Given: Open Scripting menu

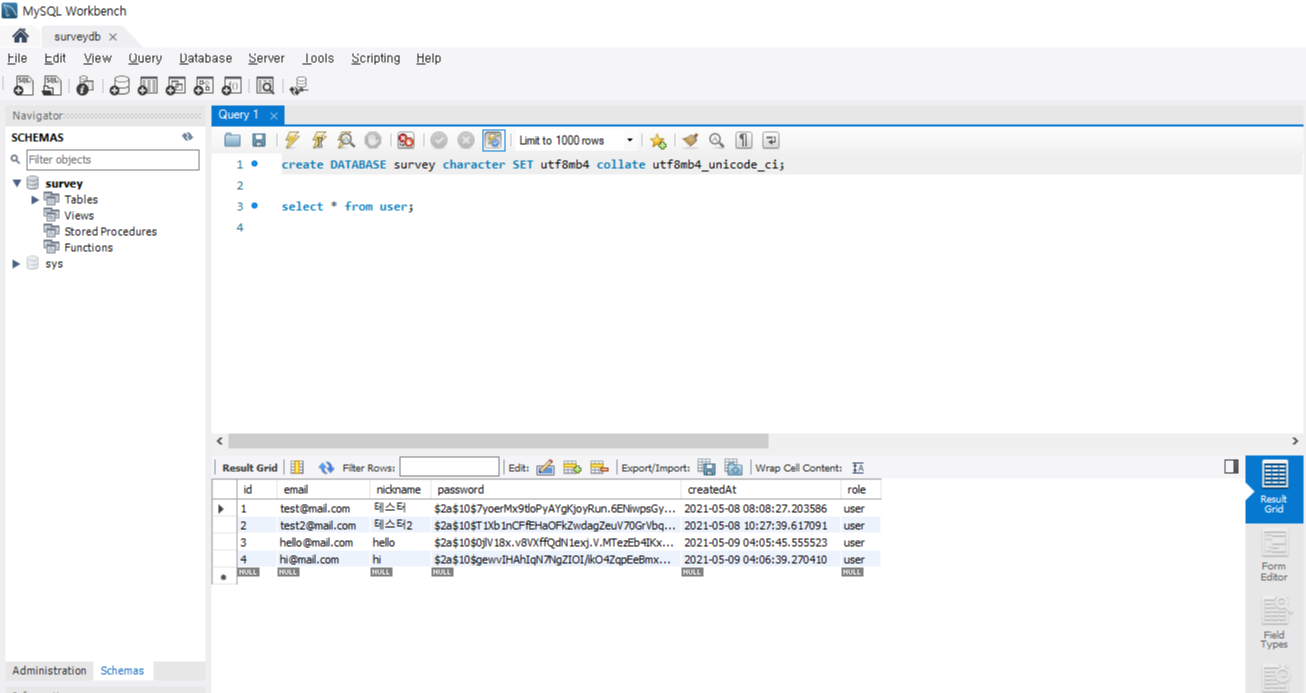Looking at the screenshot, I should [375, 58].
